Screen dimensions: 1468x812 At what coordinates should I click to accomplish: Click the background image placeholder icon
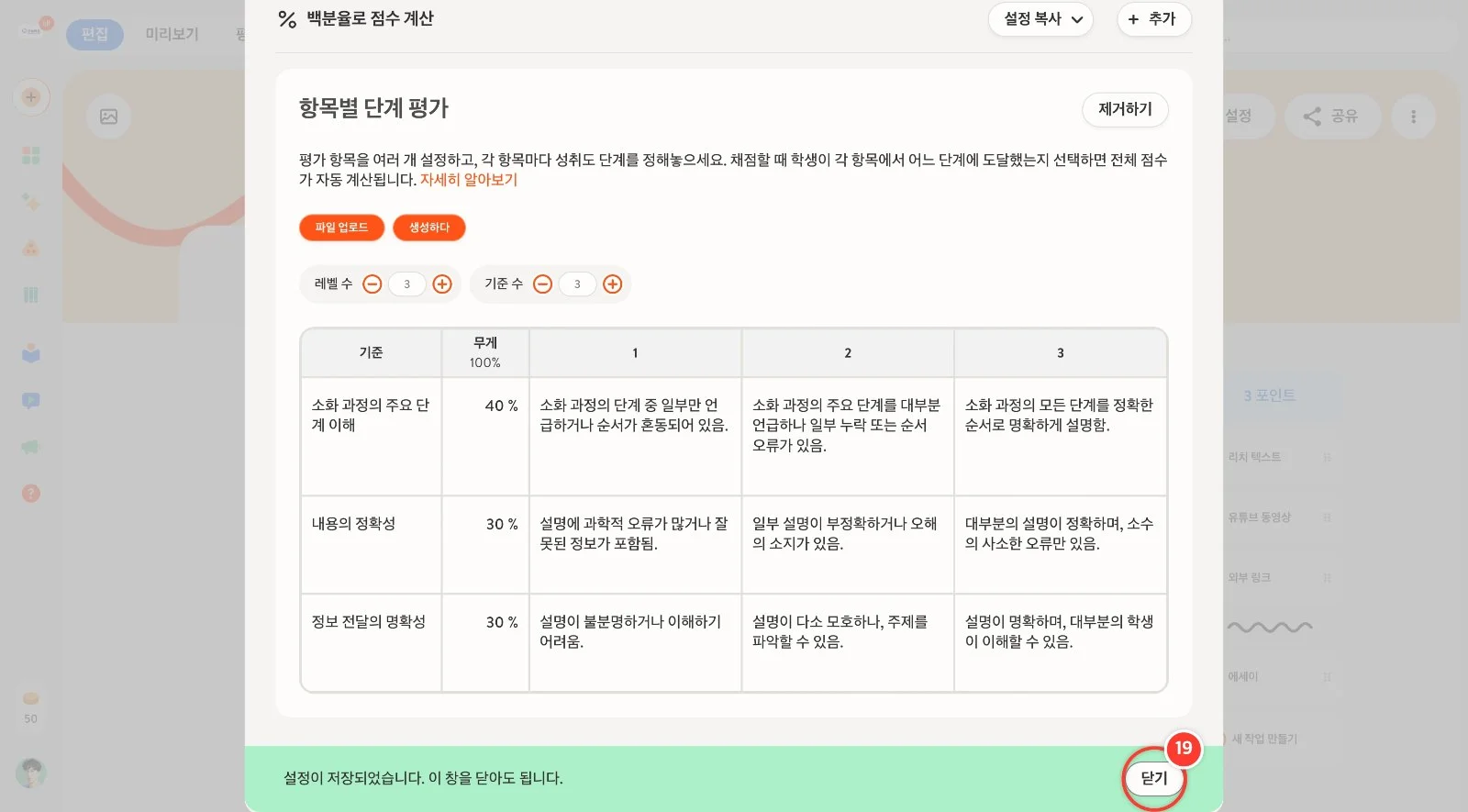coord(108,117)
